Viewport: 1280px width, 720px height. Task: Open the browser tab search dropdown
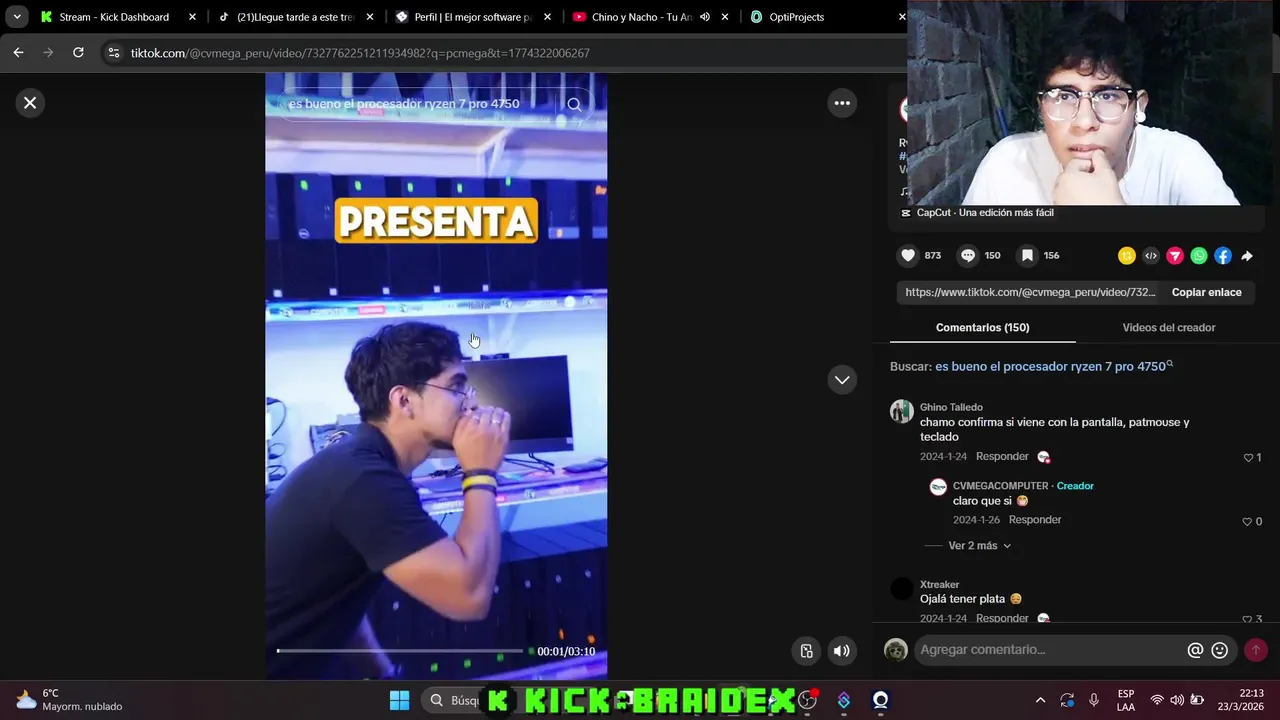tap(16, 17)
